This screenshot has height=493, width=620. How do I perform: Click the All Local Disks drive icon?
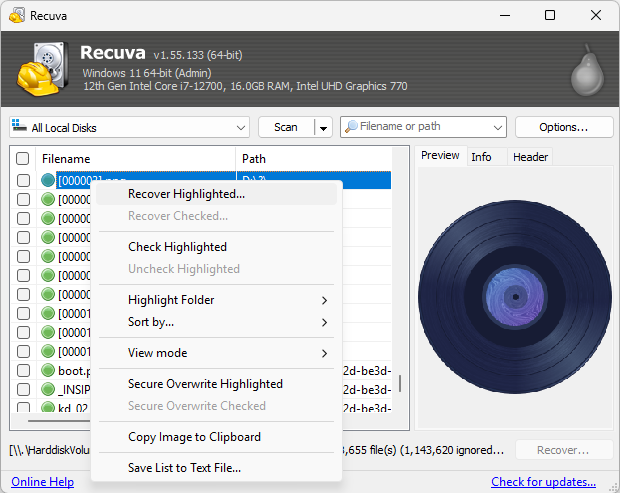point(19,125)
